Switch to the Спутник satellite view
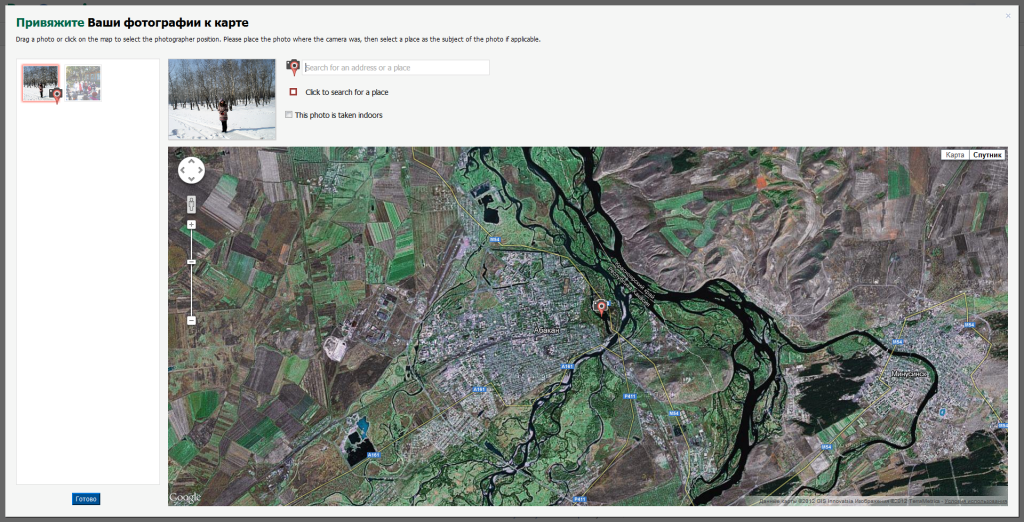 click(x=988, y=155)
